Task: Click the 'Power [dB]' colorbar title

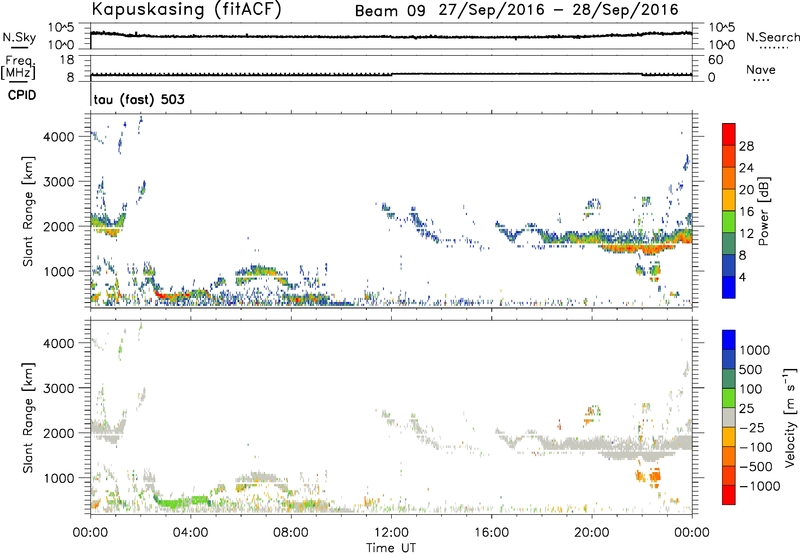Action: (x=764, y=211)
